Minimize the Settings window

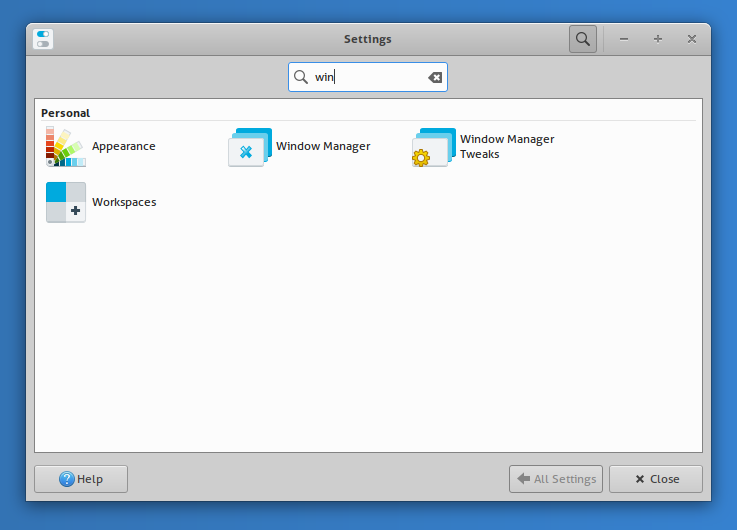pyautogui.click(x=624, y=39)
